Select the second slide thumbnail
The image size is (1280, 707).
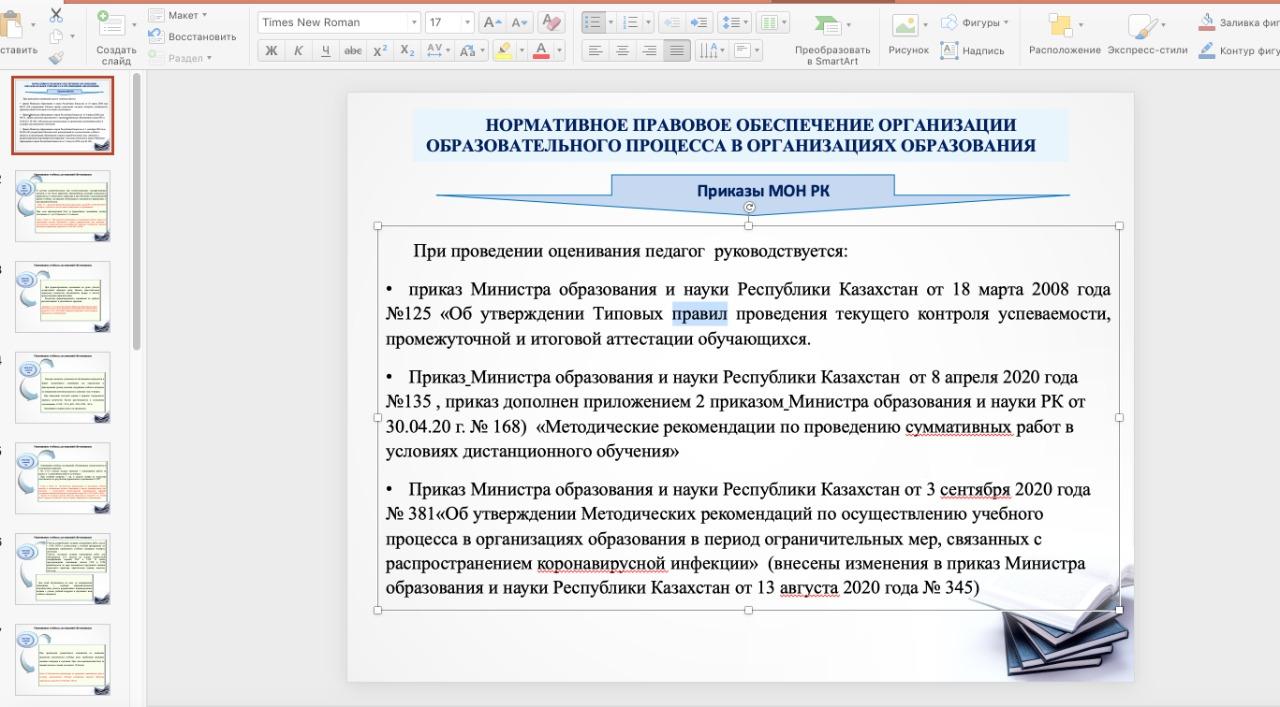(63, 206)
